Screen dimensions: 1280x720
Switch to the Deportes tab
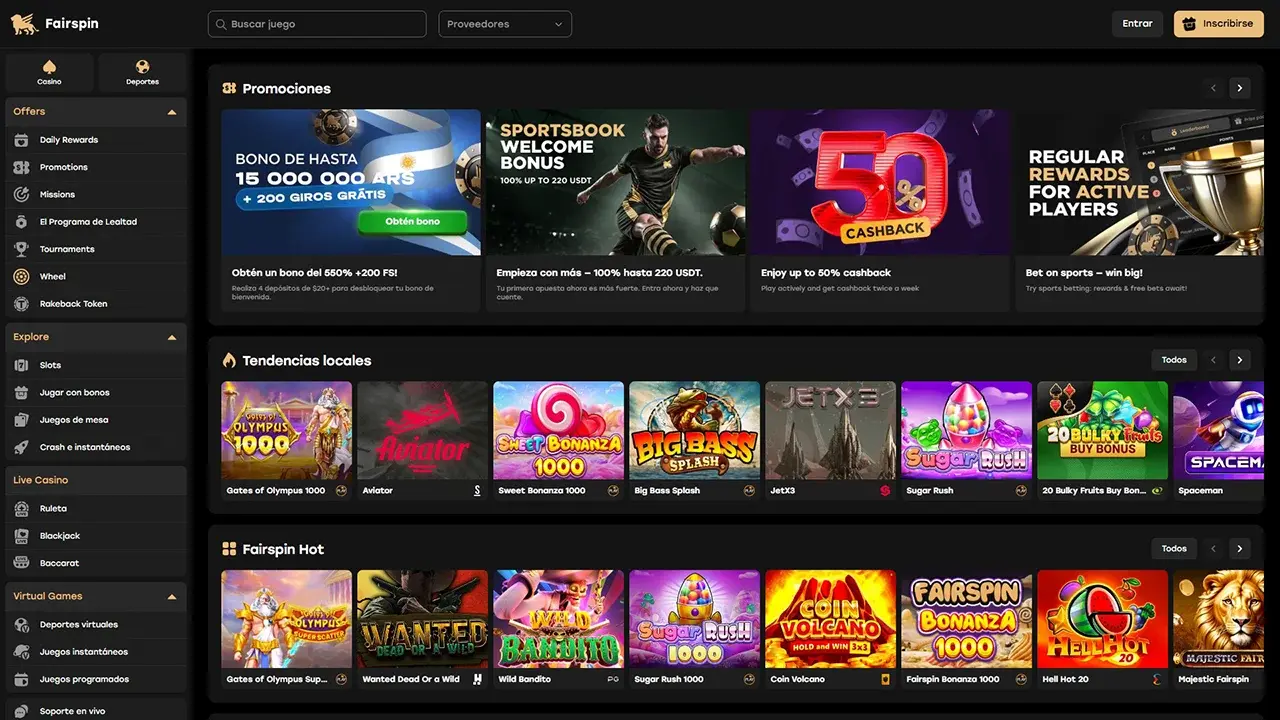coord(142,72)
